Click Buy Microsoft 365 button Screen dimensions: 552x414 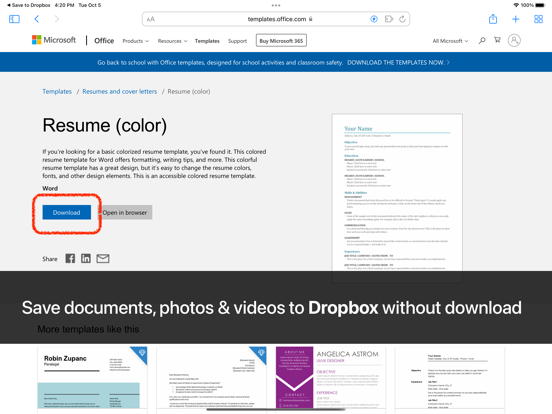tap(281, 40)
